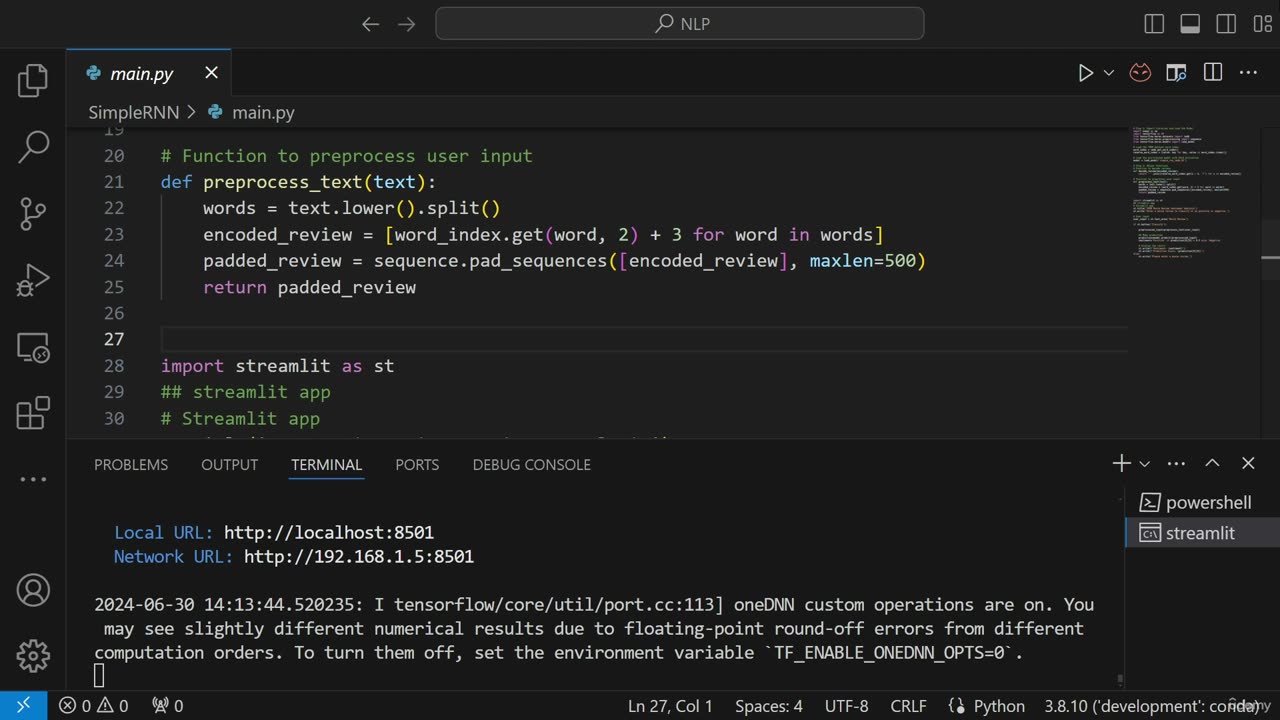Maximize the panel with the chevron up
The width and height of the screenshot is (1280, 720).
pos(1212,463)
